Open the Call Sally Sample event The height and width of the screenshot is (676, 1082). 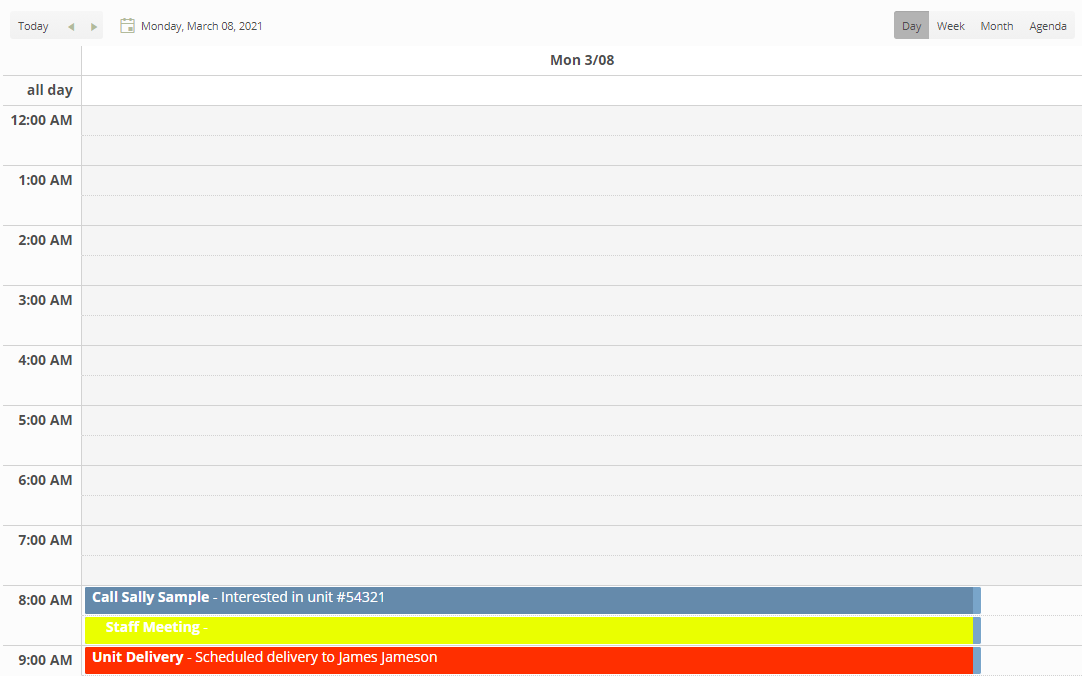tap(532, 600)
